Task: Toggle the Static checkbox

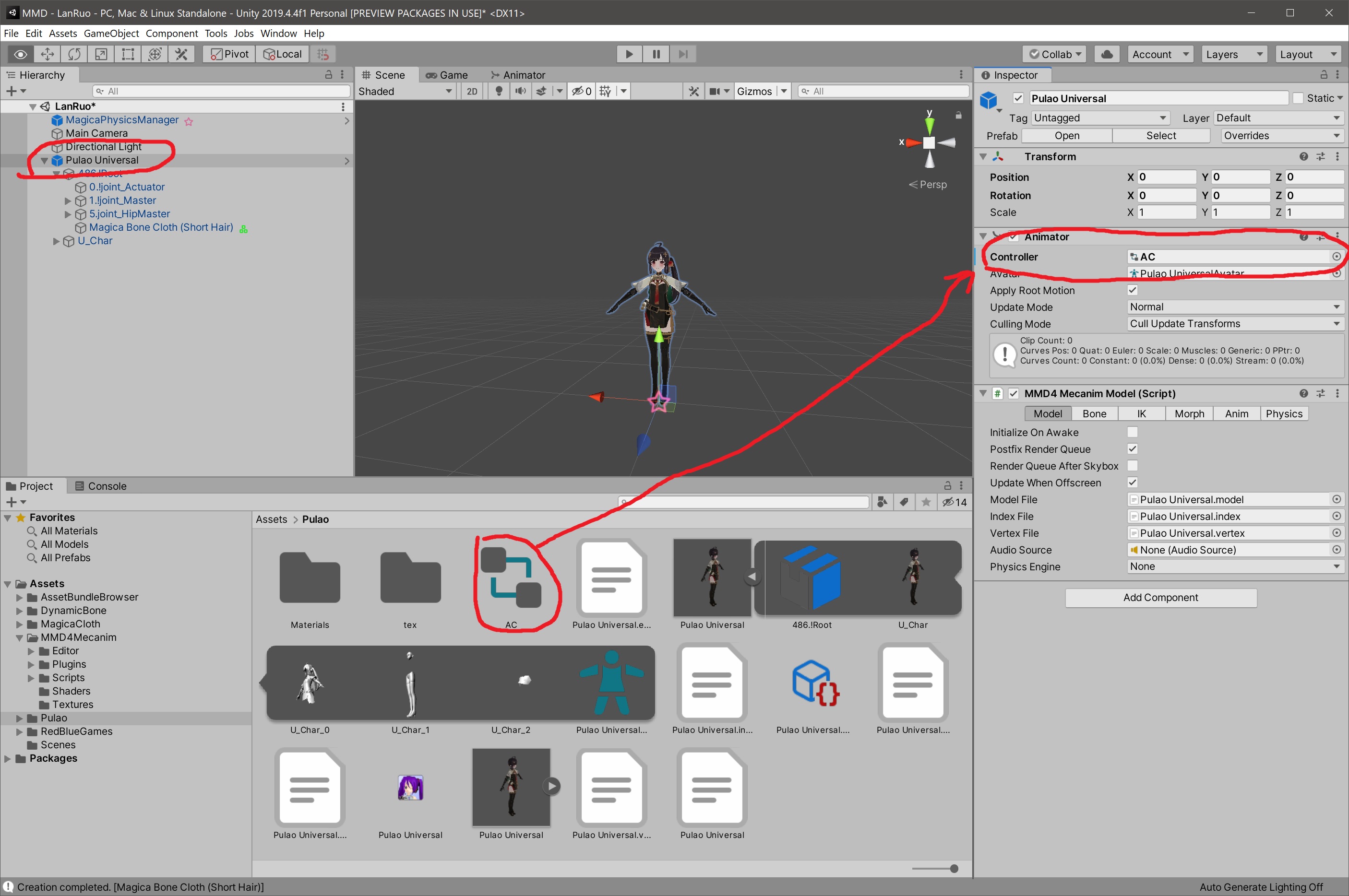Action: point(1298,98)
